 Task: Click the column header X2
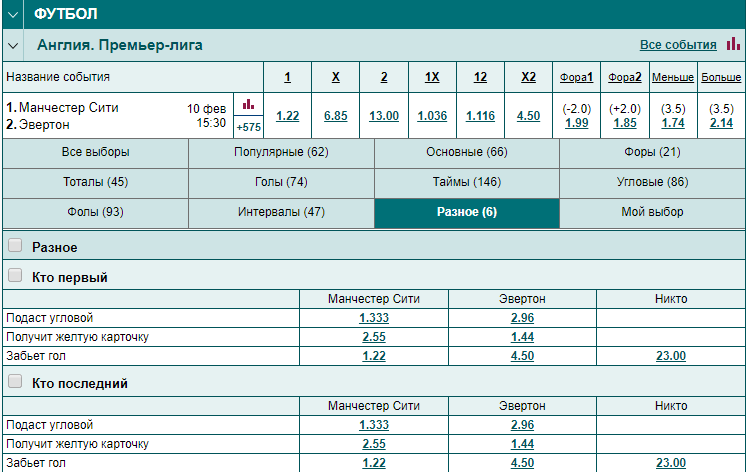tap(529, 77)
